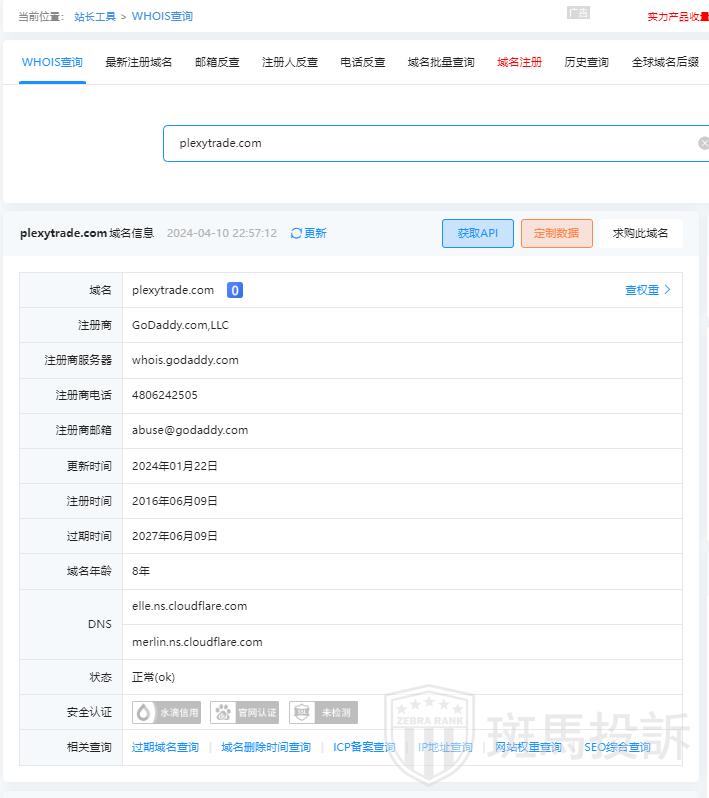This screenshot has height=798, width=709.
Task: Expand 查权重 with the chevron arrow
Action: (667, 290)
